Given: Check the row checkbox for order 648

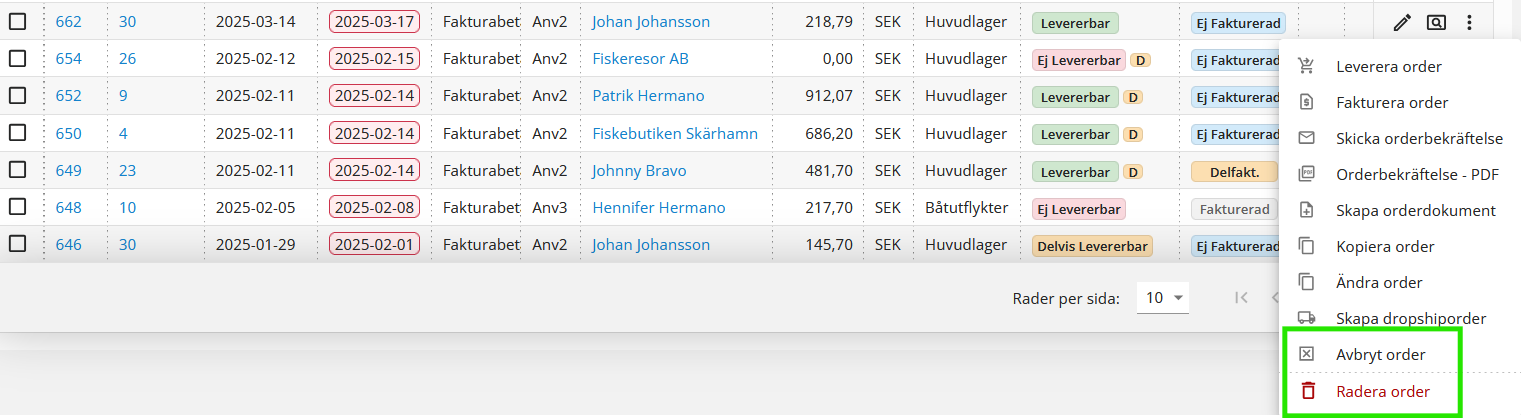Looking at the screenshot, I should (x=18, y=208).
